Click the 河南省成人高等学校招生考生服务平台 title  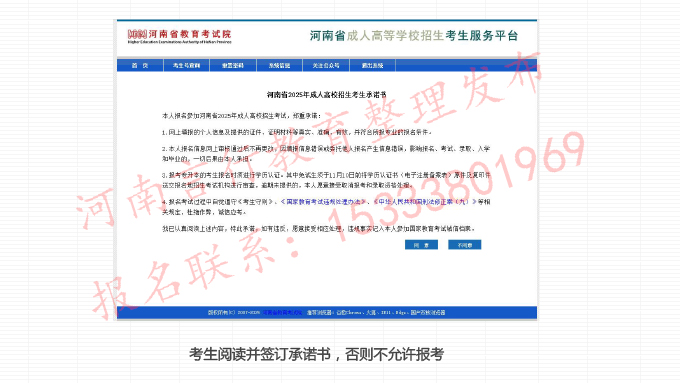[x=414, y=36]
